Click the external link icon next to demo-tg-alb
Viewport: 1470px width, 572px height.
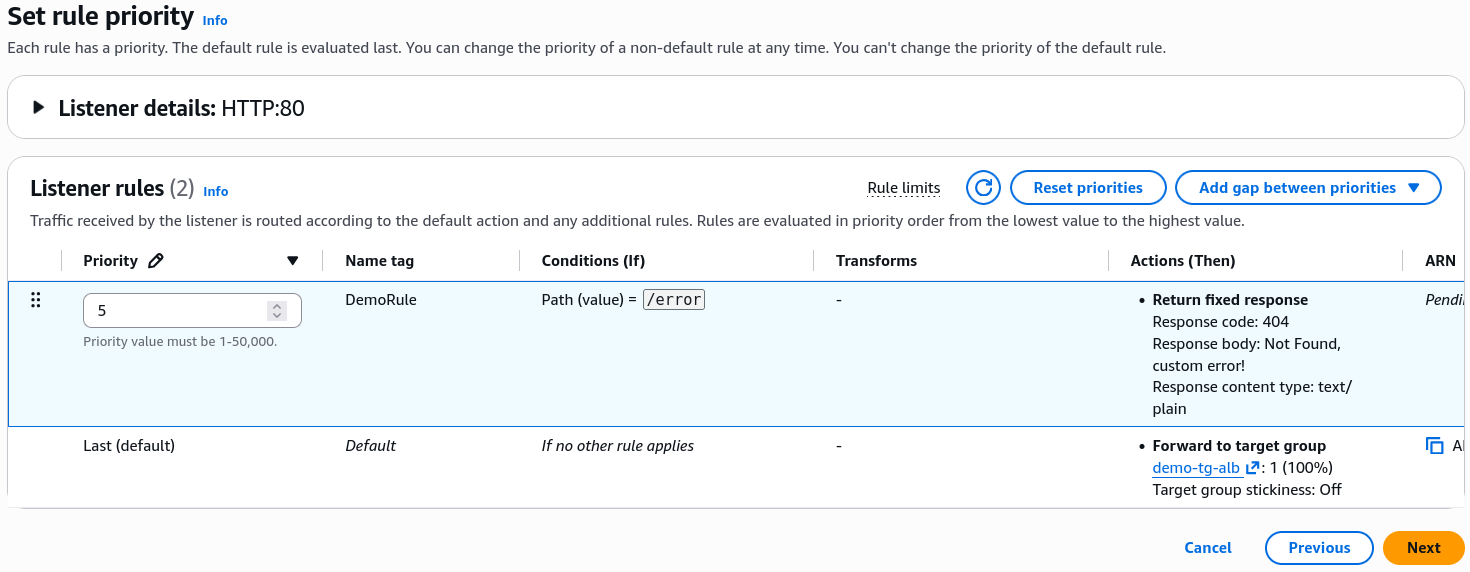click(1252, 468)
